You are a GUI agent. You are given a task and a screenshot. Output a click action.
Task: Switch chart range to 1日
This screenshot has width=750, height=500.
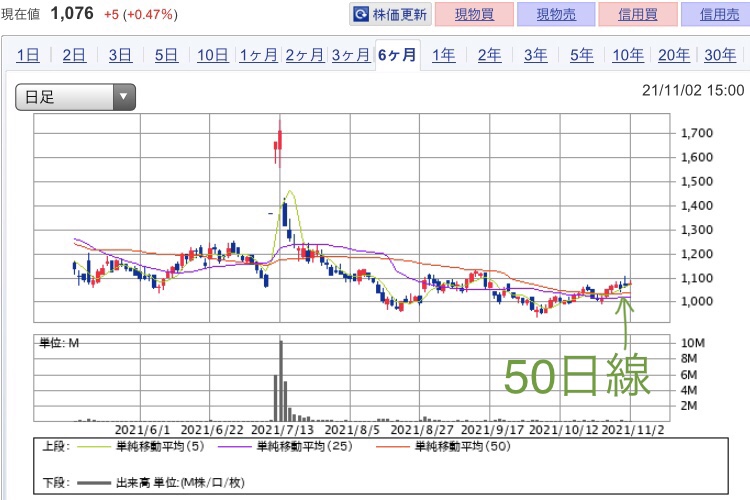click(x=28, y=55)
